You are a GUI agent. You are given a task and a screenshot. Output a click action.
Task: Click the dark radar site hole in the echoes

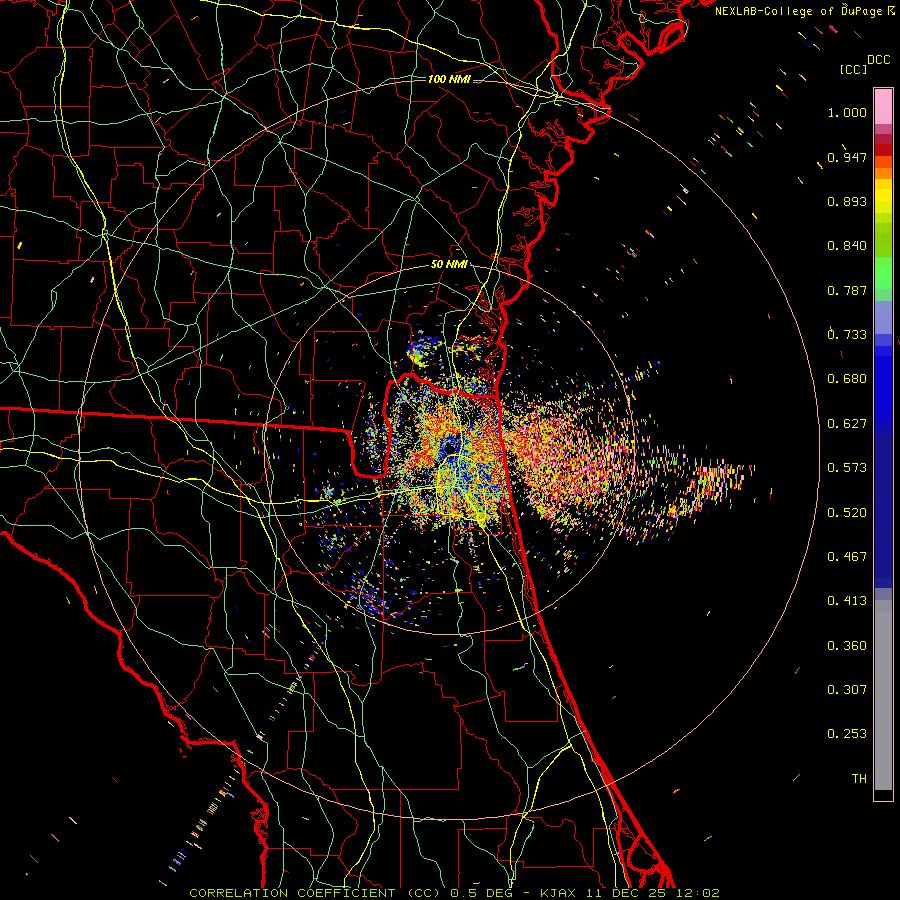(x=449, y=448)
